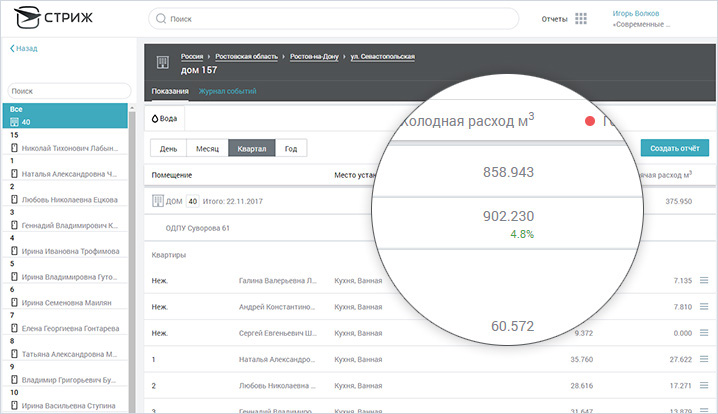The width and height of the screenshot is (718, 414).
Task: Select the День period
Action: pos(169,148)
